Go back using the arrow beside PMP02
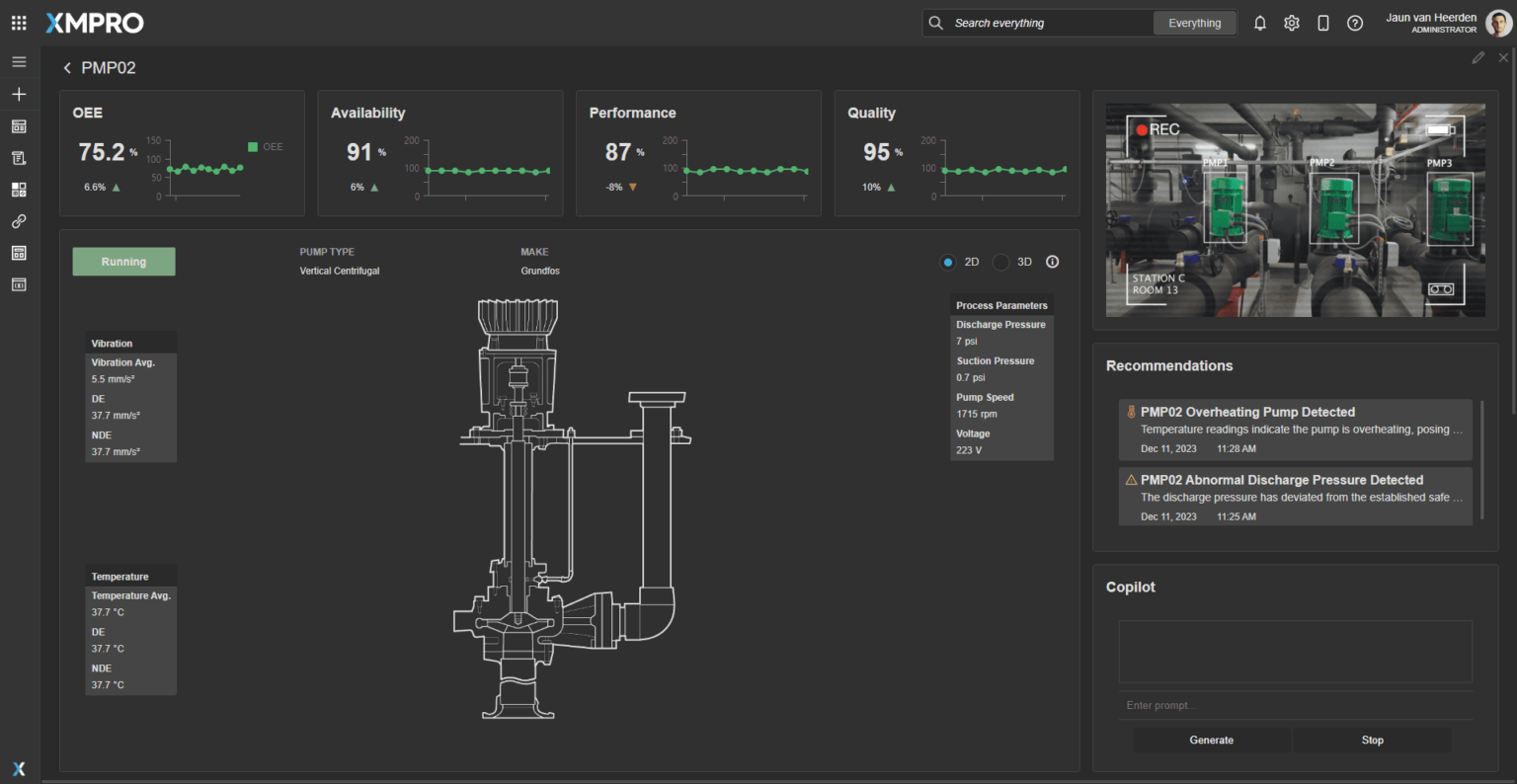This screenshot has height=784, width=1517. pos(67,68)
